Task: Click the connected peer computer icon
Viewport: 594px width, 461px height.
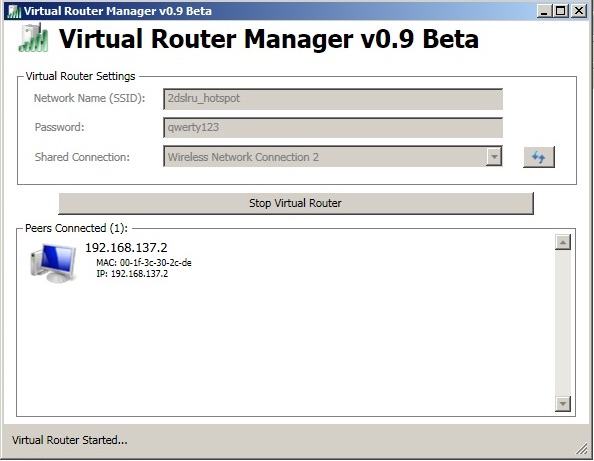Action: [53, 263]
